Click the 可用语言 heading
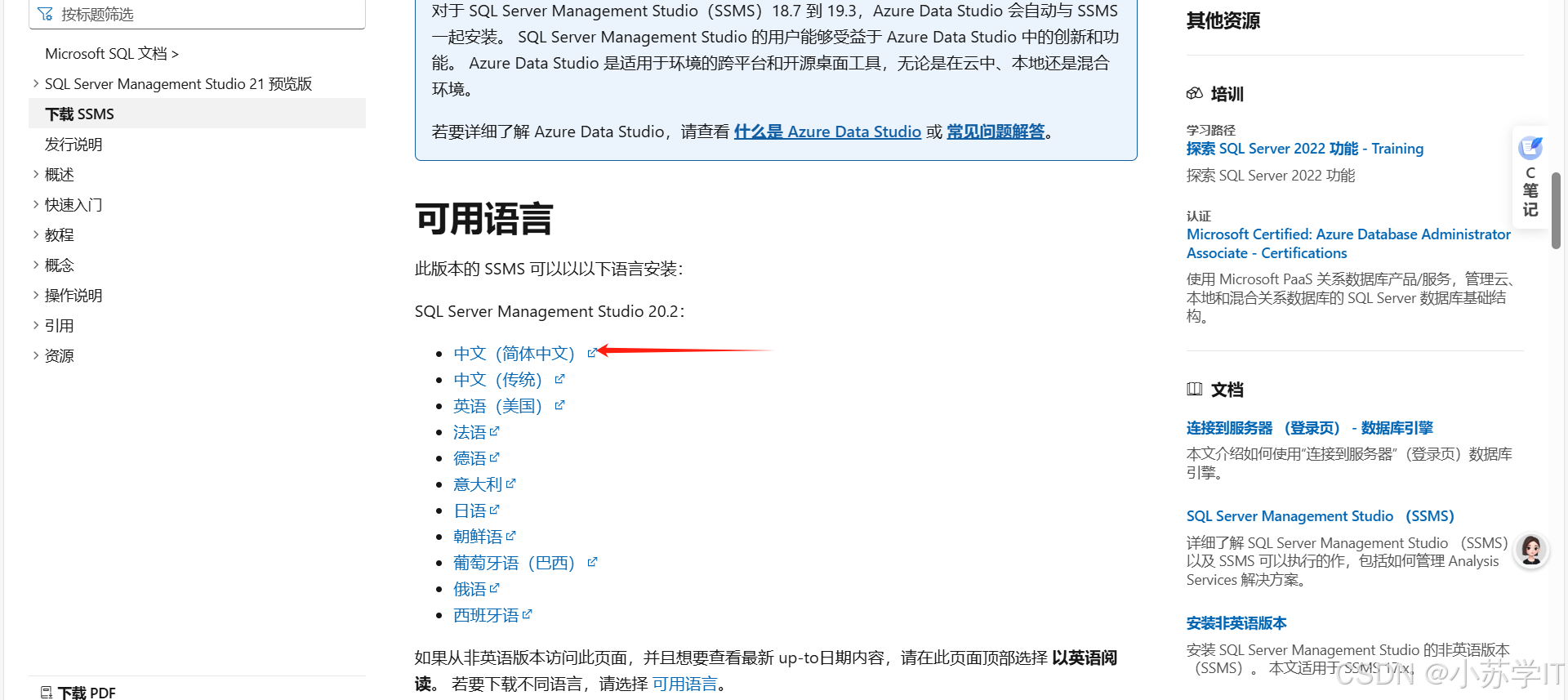Viewport: 1568px width, 700px height. pos(483,219)
